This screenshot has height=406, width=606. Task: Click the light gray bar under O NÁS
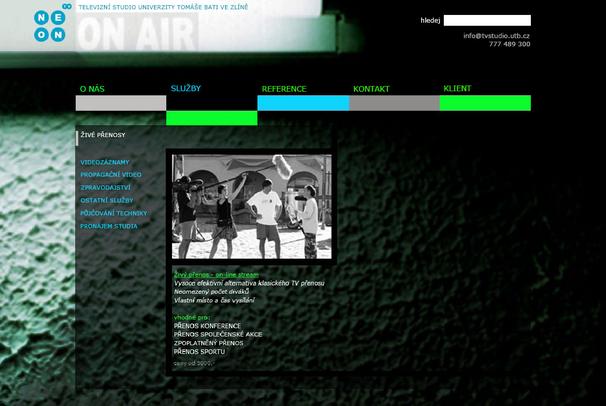120,103
